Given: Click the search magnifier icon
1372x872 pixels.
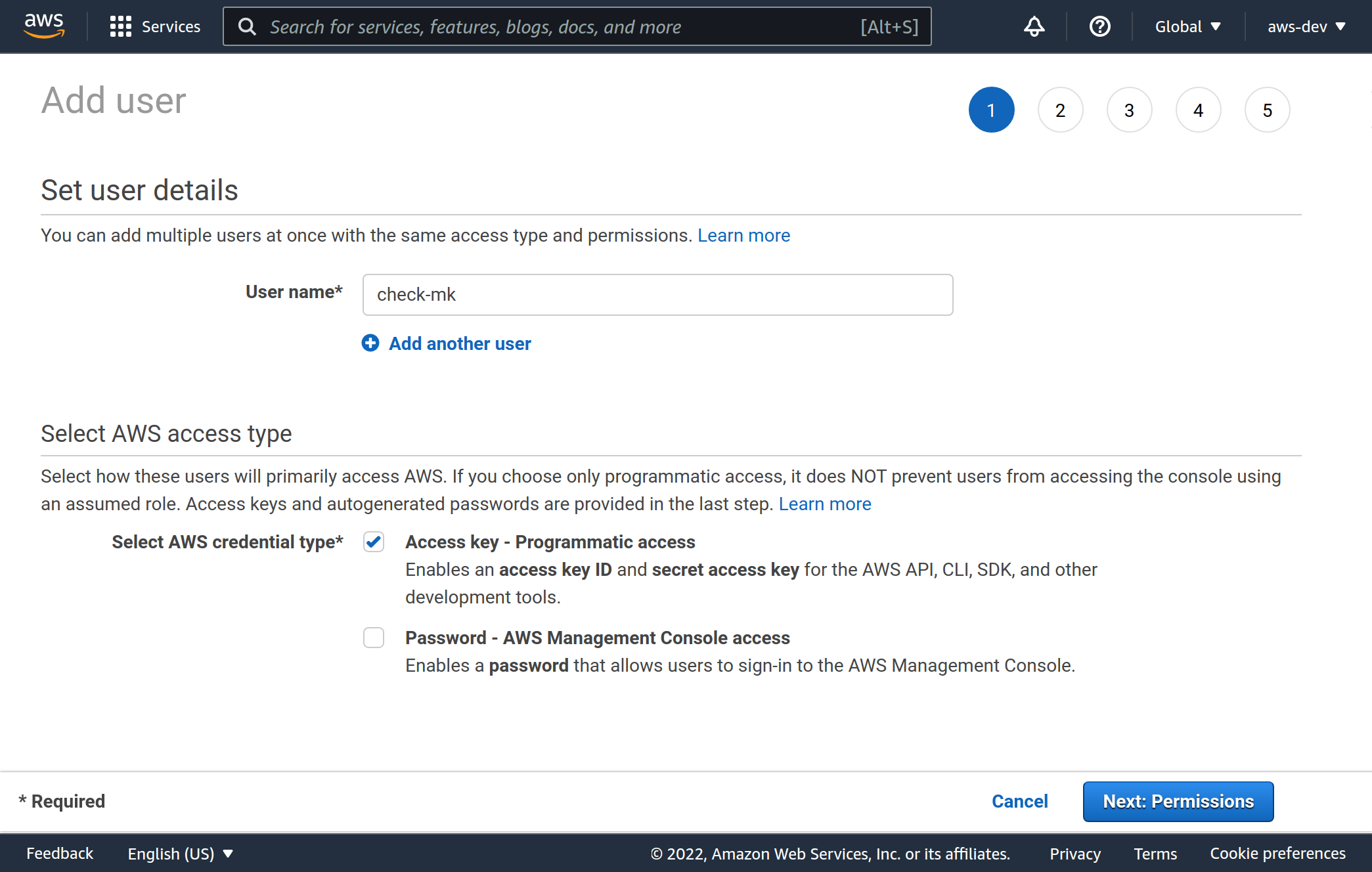Looking at the screenshot, I should (247, 26).
